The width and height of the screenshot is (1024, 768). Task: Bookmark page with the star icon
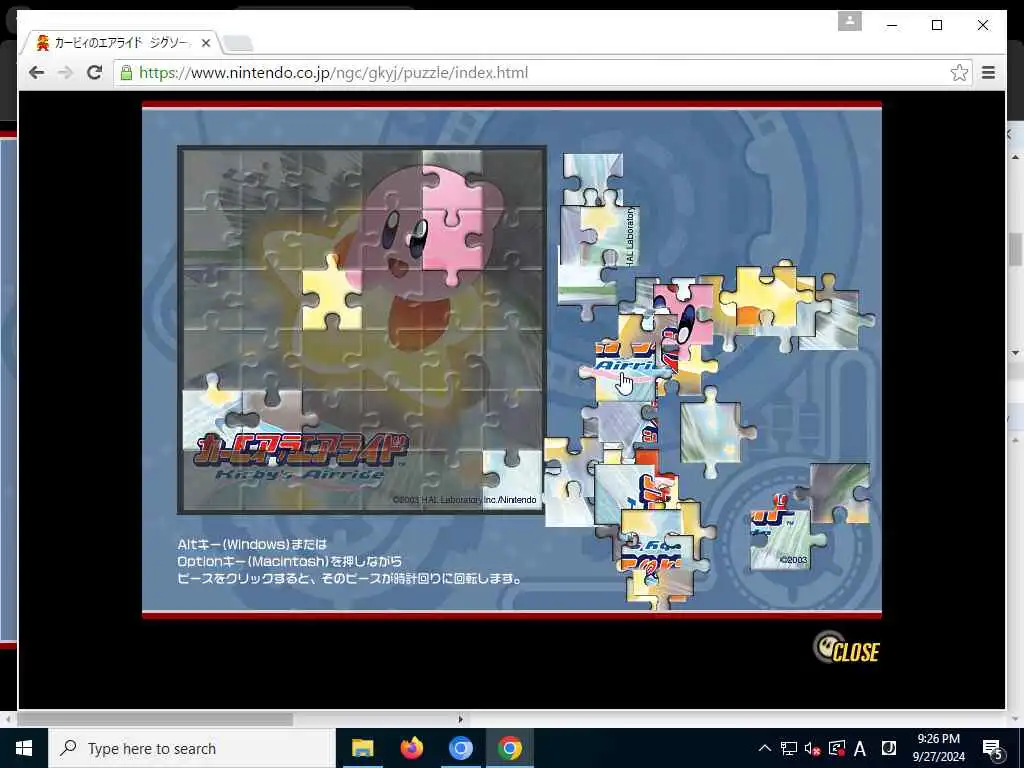tap(959, 72)
